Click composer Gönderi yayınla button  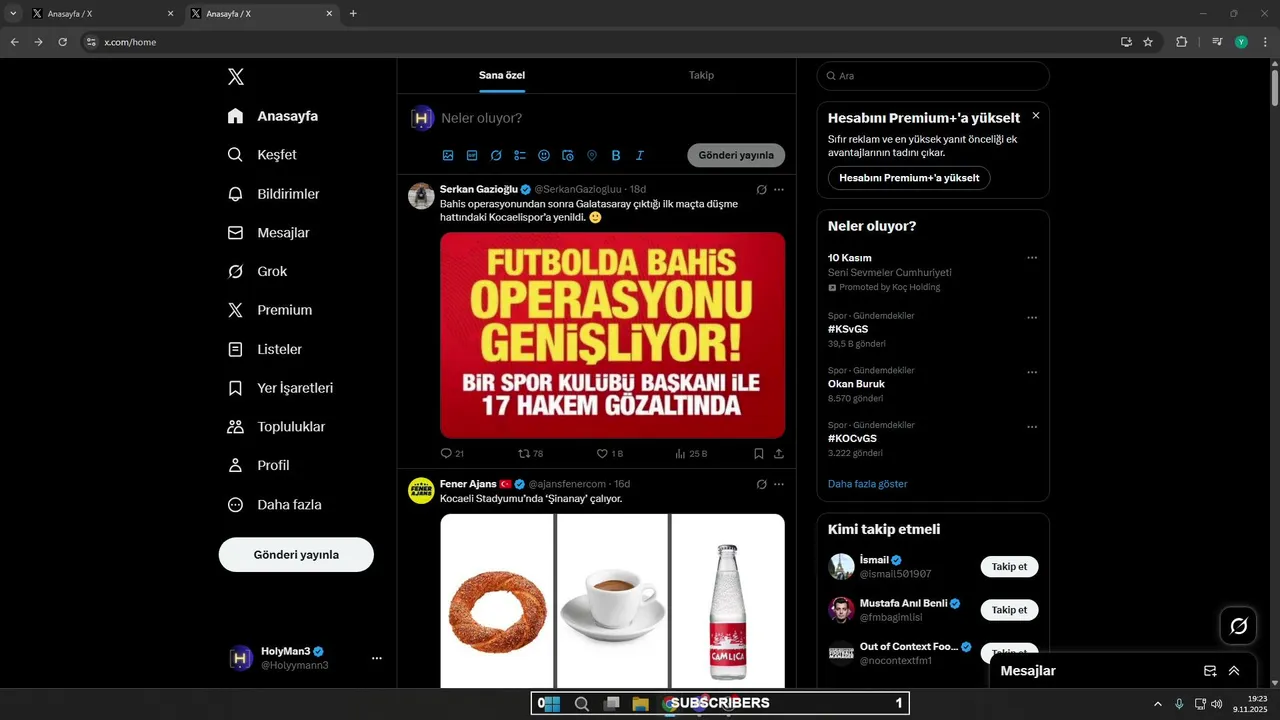tap(736, 155)
